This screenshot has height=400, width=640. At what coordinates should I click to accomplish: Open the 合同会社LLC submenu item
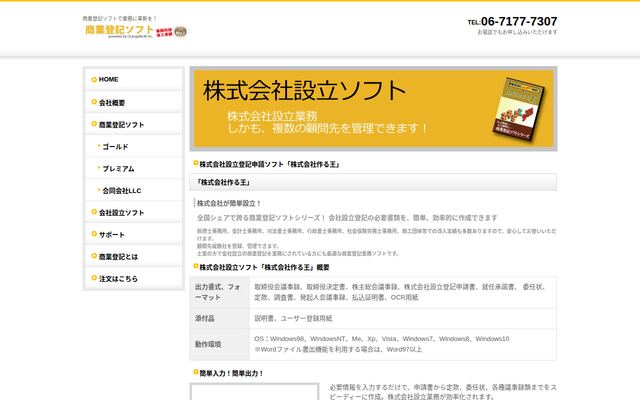[x=134, y=190]
